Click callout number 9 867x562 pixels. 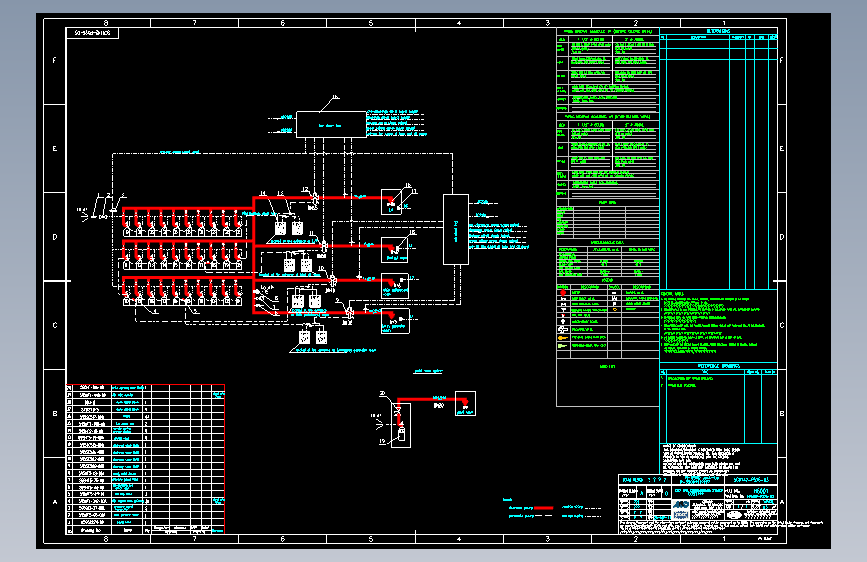coord(338,300)
